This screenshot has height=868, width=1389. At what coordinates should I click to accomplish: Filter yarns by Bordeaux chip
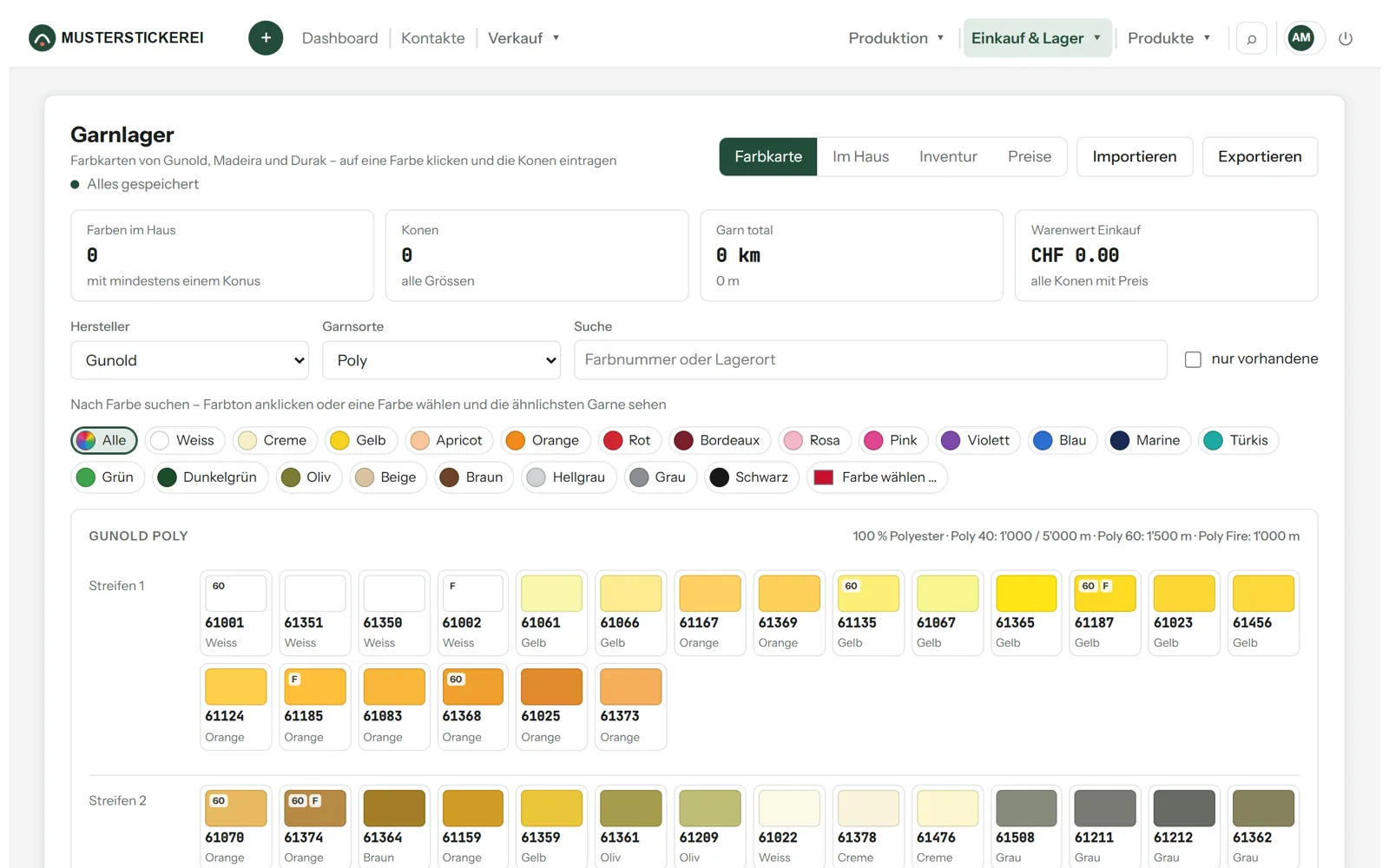[720, 440]
